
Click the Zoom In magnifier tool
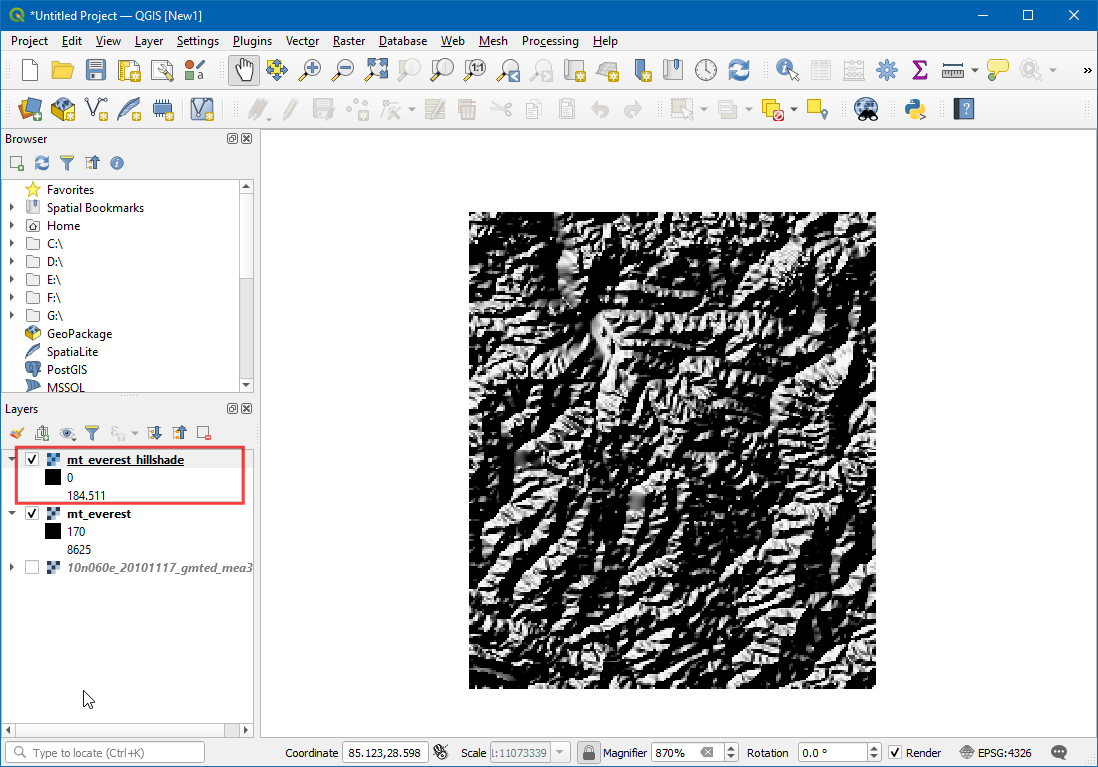(311, 70)
